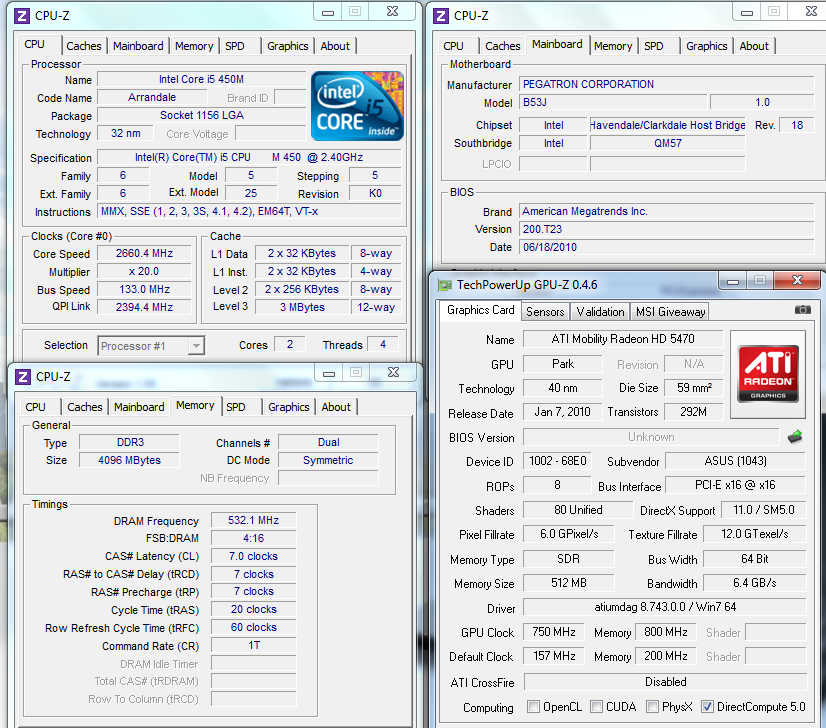Open the Validation tab in GPU-Z
The image size is (826, 728).
click(600, 312)
